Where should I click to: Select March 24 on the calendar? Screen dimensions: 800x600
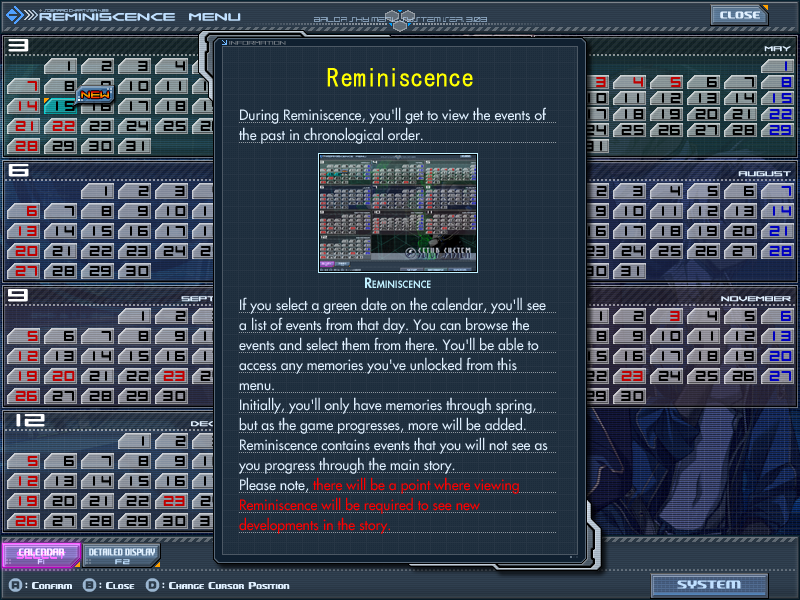[x=135, y=126]
